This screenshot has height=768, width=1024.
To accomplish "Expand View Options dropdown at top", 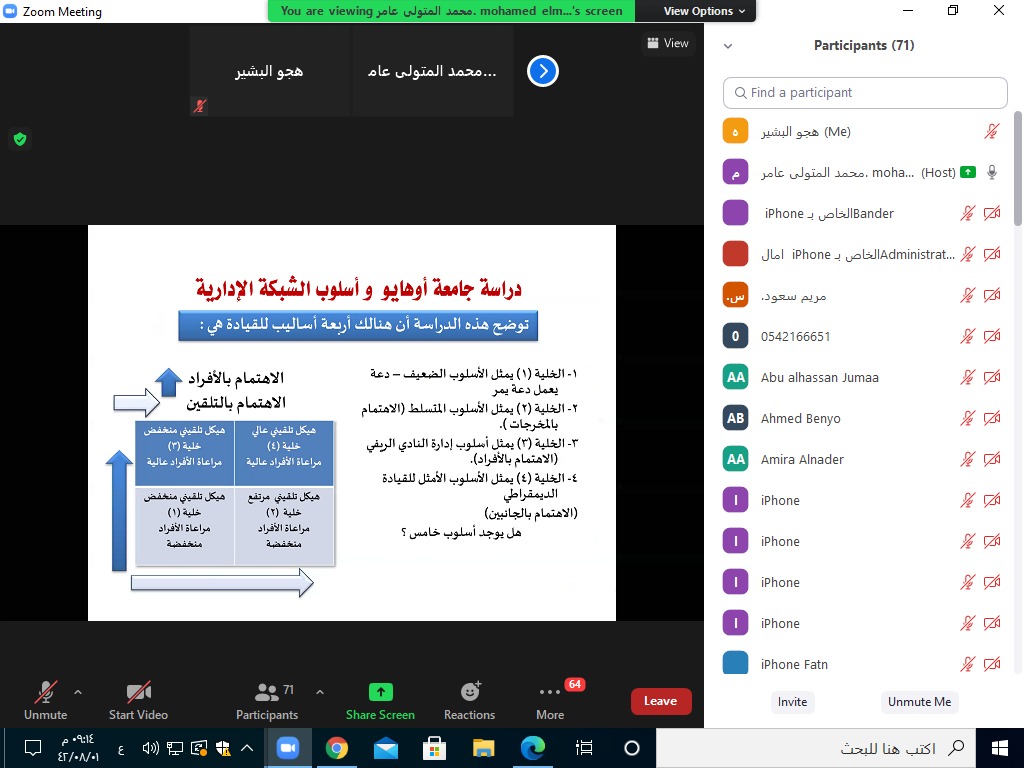I will [x=705, y=11].
